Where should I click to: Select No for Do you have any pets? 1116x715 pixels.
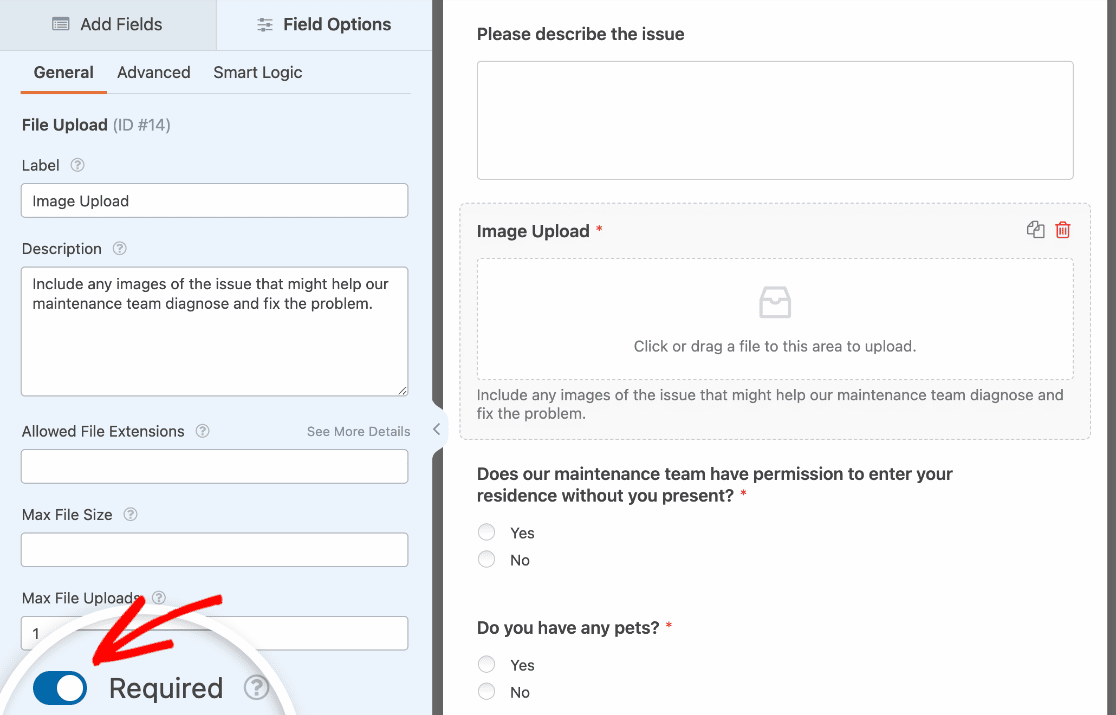click(487, 692)
